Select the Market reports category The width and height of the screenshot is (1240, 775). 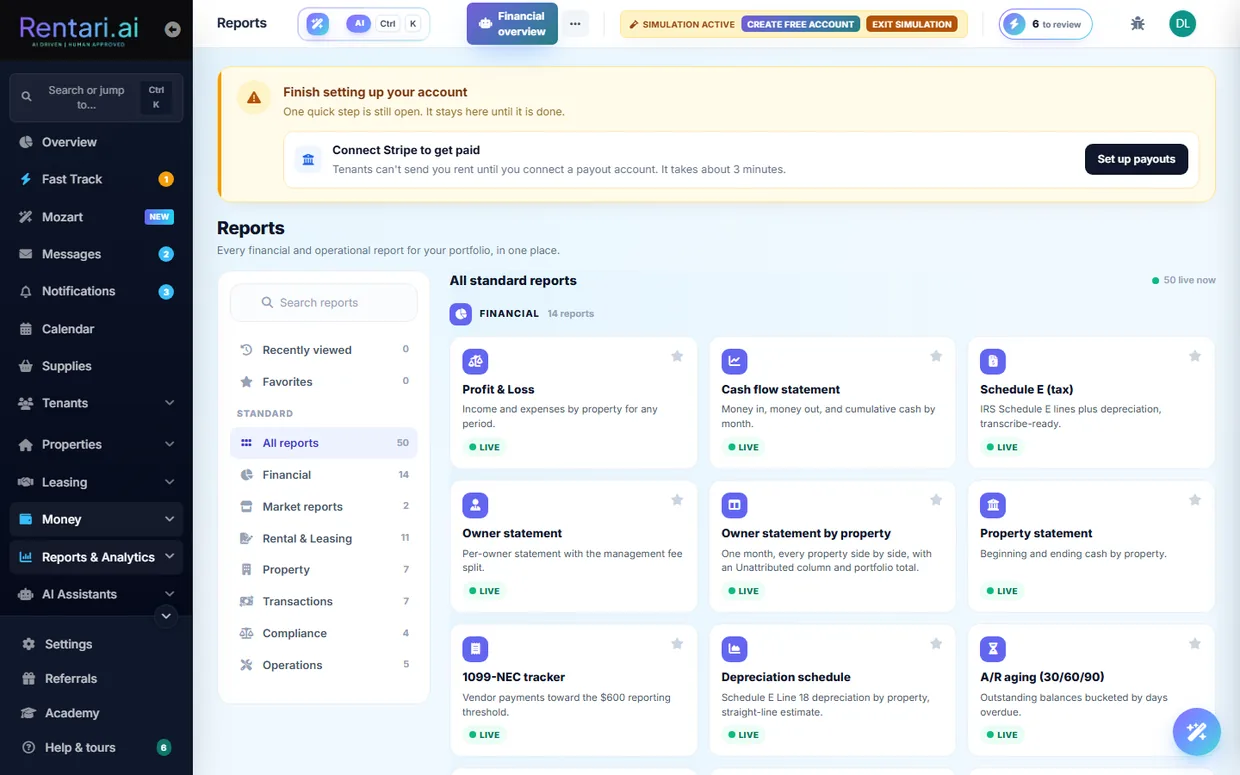click(x=324, y=507)
